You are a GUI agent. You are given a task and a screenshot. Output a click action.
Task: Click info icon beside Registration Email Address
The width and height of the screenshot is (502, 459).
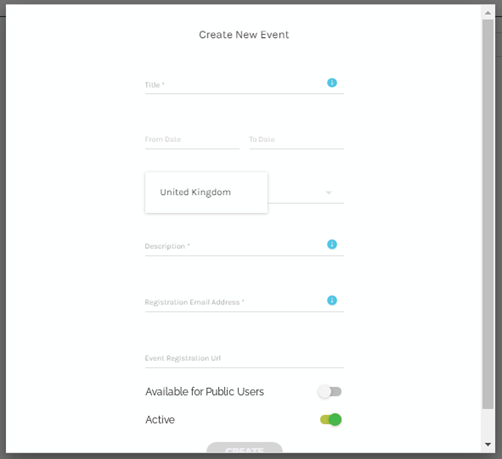tap(332, 300)
